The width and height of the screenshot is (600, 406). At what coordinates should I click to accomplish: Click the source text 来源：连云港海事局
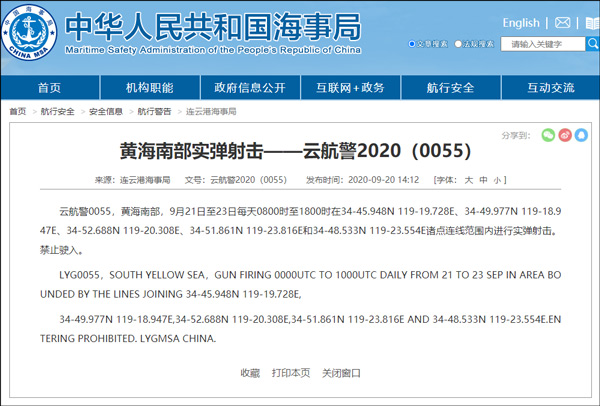(x=132, y=180)
